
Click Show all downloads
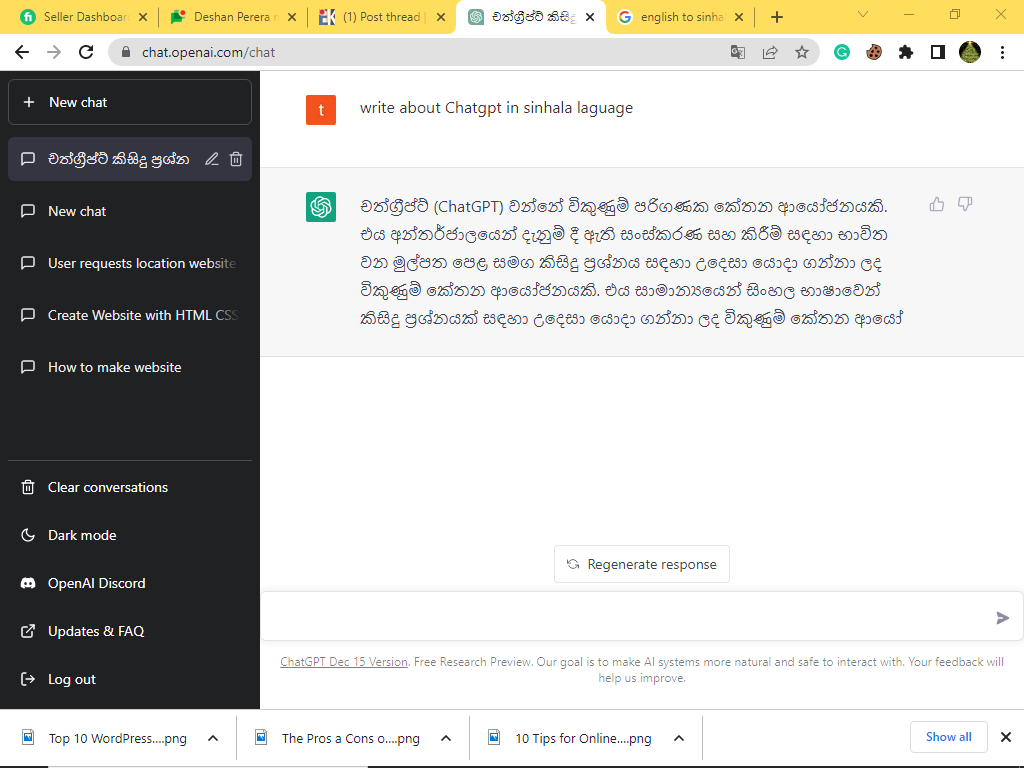pyautogui.click(x=948, y=737)
